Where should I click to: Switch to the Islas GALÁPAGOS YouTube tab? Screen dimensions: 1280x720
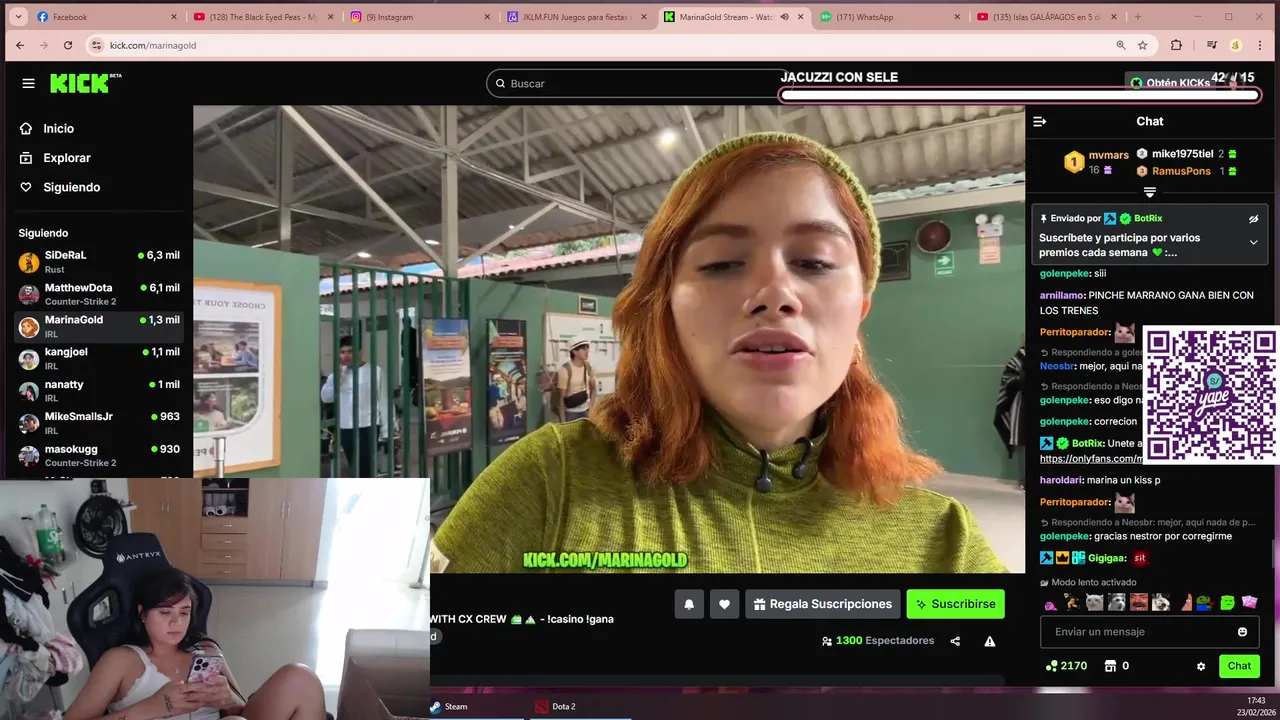[1045, 17]
